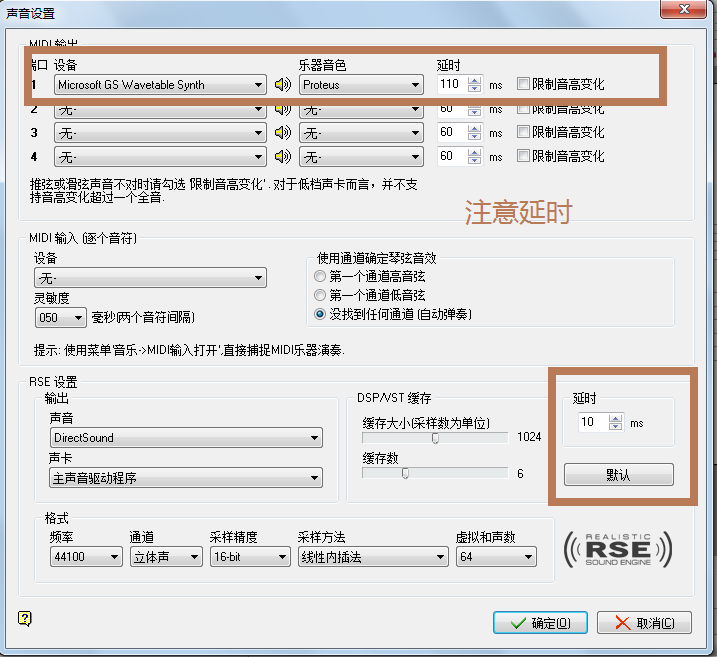Click the buffer size slider
The height and width of the screenshot is (657, 717).
(436, 437)
